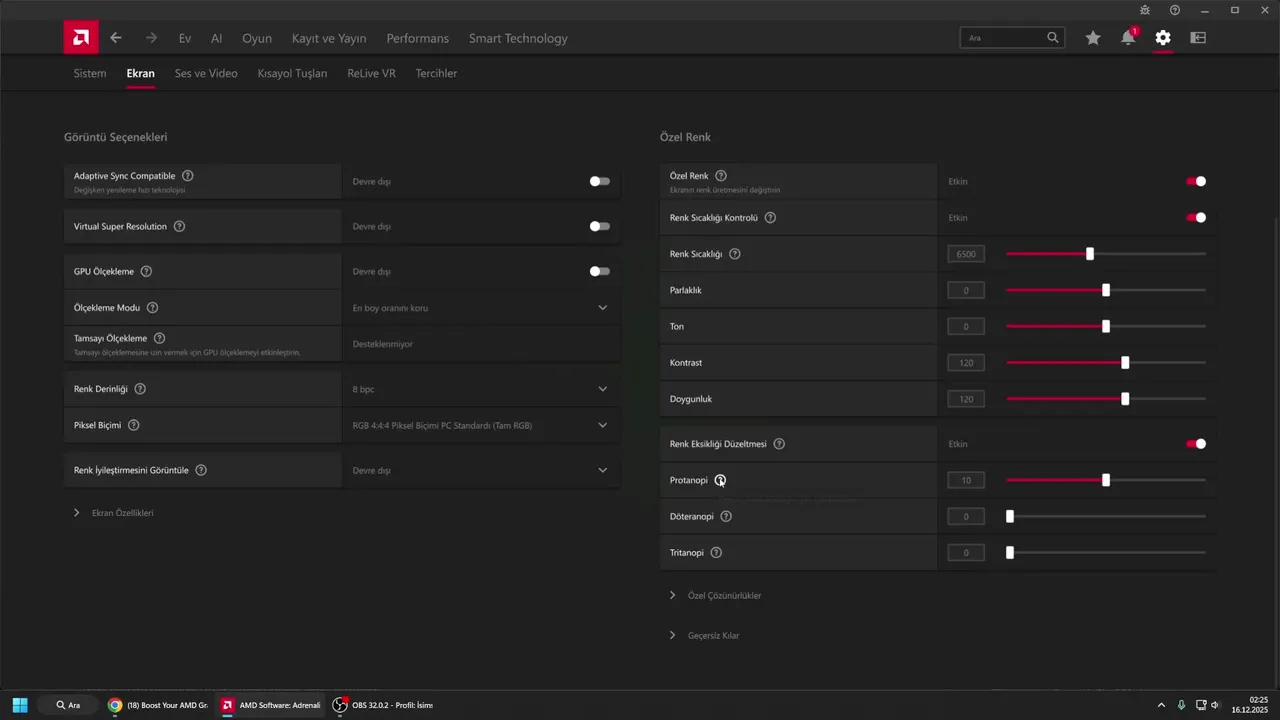Open Renk Derinliği 8 bpc dropdown

(x=481, y=388)
